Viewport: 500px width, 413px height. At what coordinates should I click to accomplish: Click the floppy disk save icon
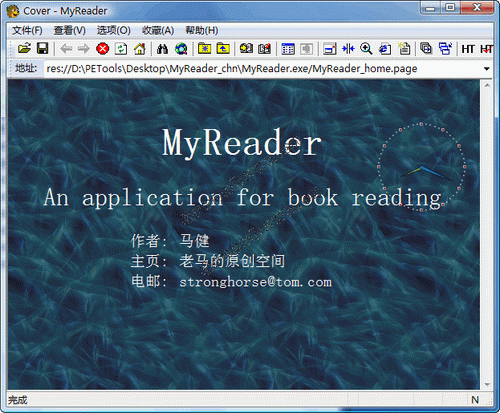tap(43, 49)
